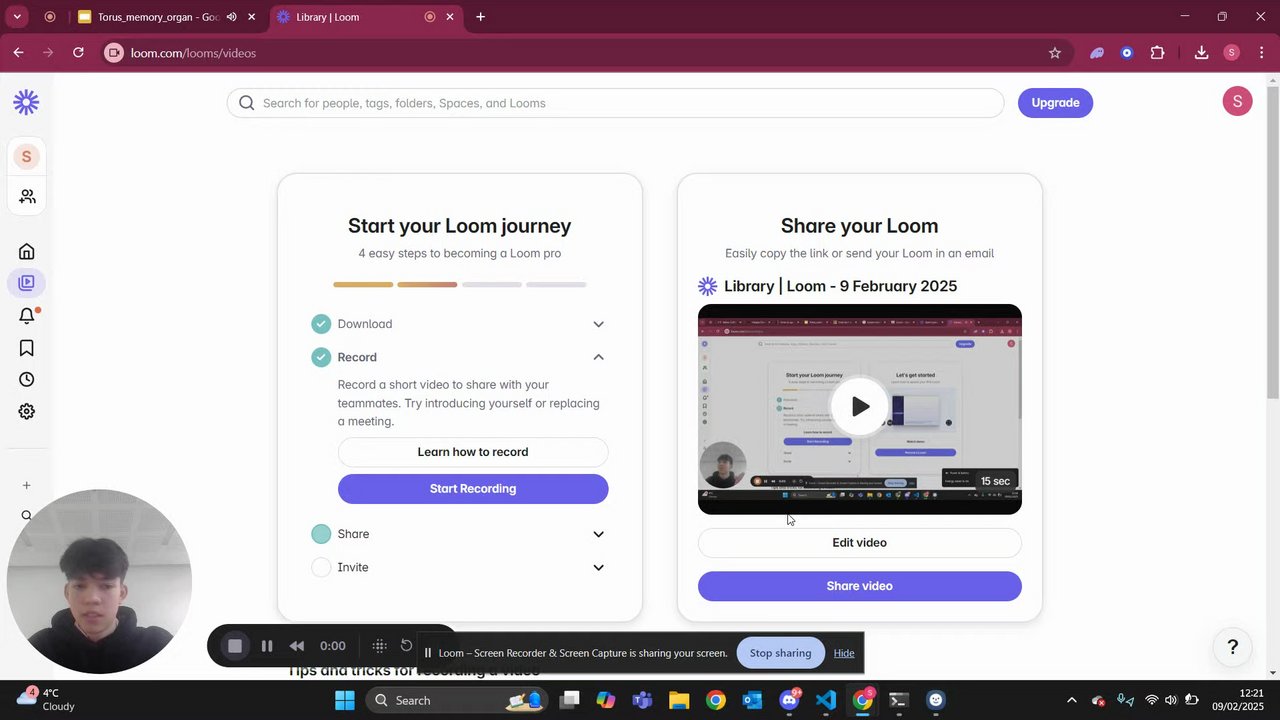Click the Loom logo in sidebar
Screen dimensions: 1280x720
point(26,102)
